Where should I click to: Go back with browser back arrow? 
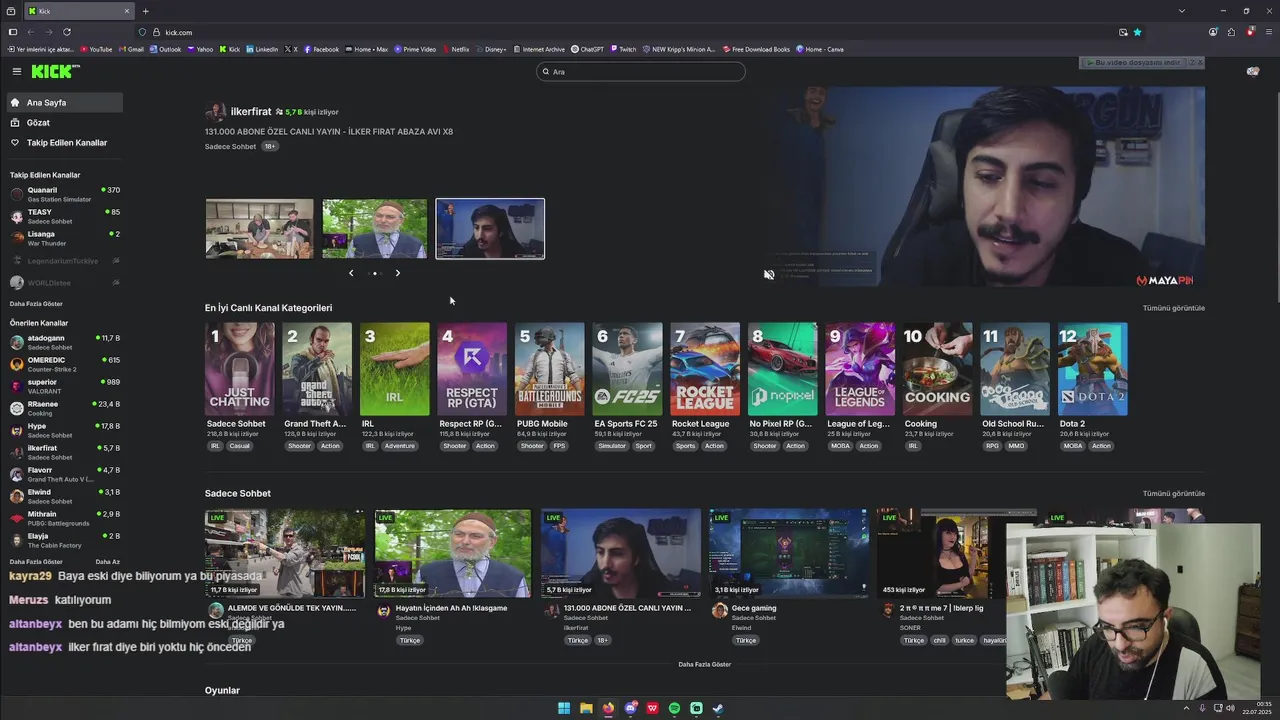click(30, 32)
